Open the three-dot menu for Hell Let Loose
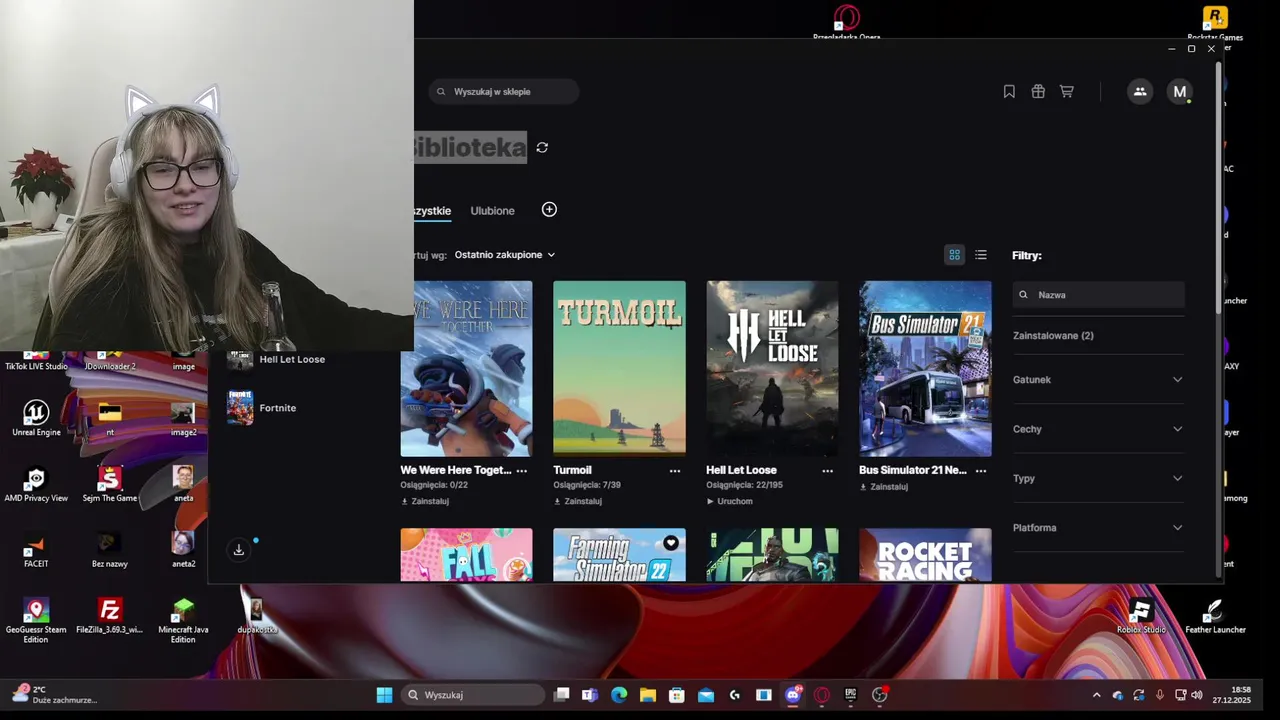This screenshot has height=720, width=1280. tap(827, 470)
